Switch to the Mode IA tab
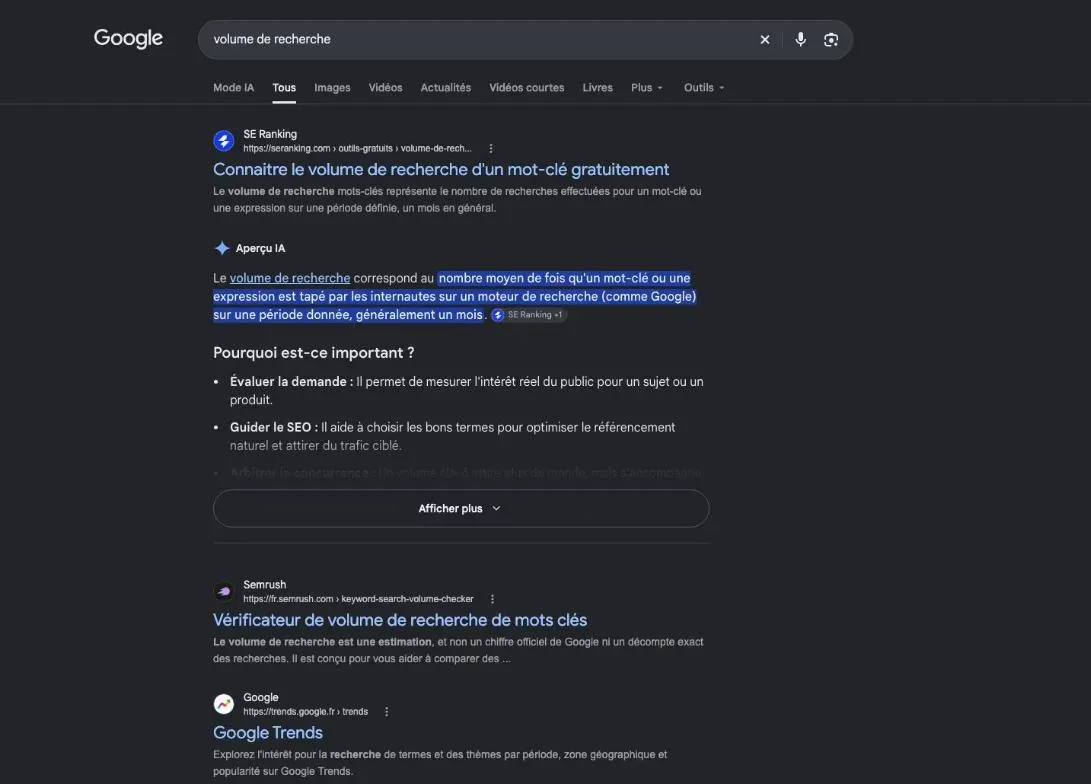1091x784 pixels. coord(233,88)
